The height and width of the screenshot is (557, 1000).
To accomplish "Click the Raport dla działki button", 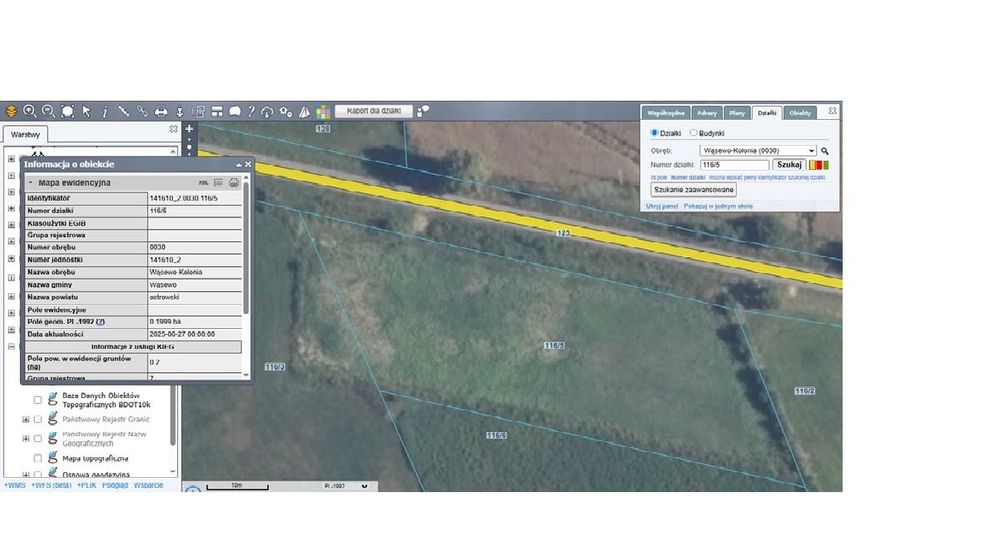I will point(374,111).
